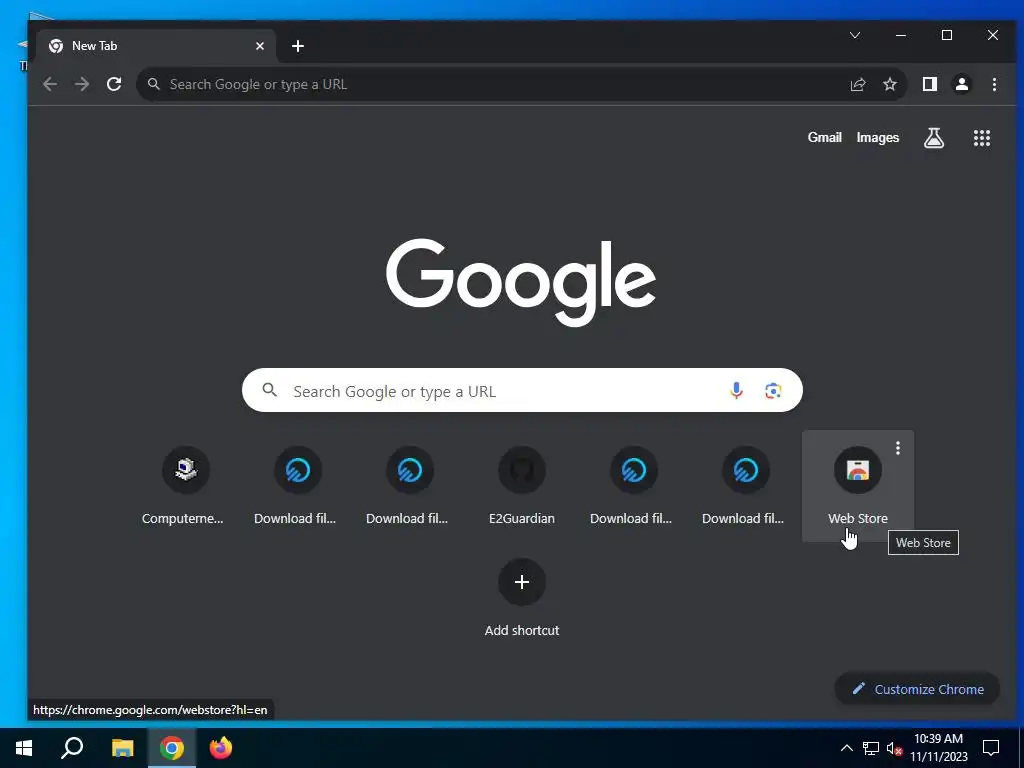Switch to Chrome in the taskbar
The height and width of the screenshot is (768, 1024).
pyautogui.click(x=172, y=748)
